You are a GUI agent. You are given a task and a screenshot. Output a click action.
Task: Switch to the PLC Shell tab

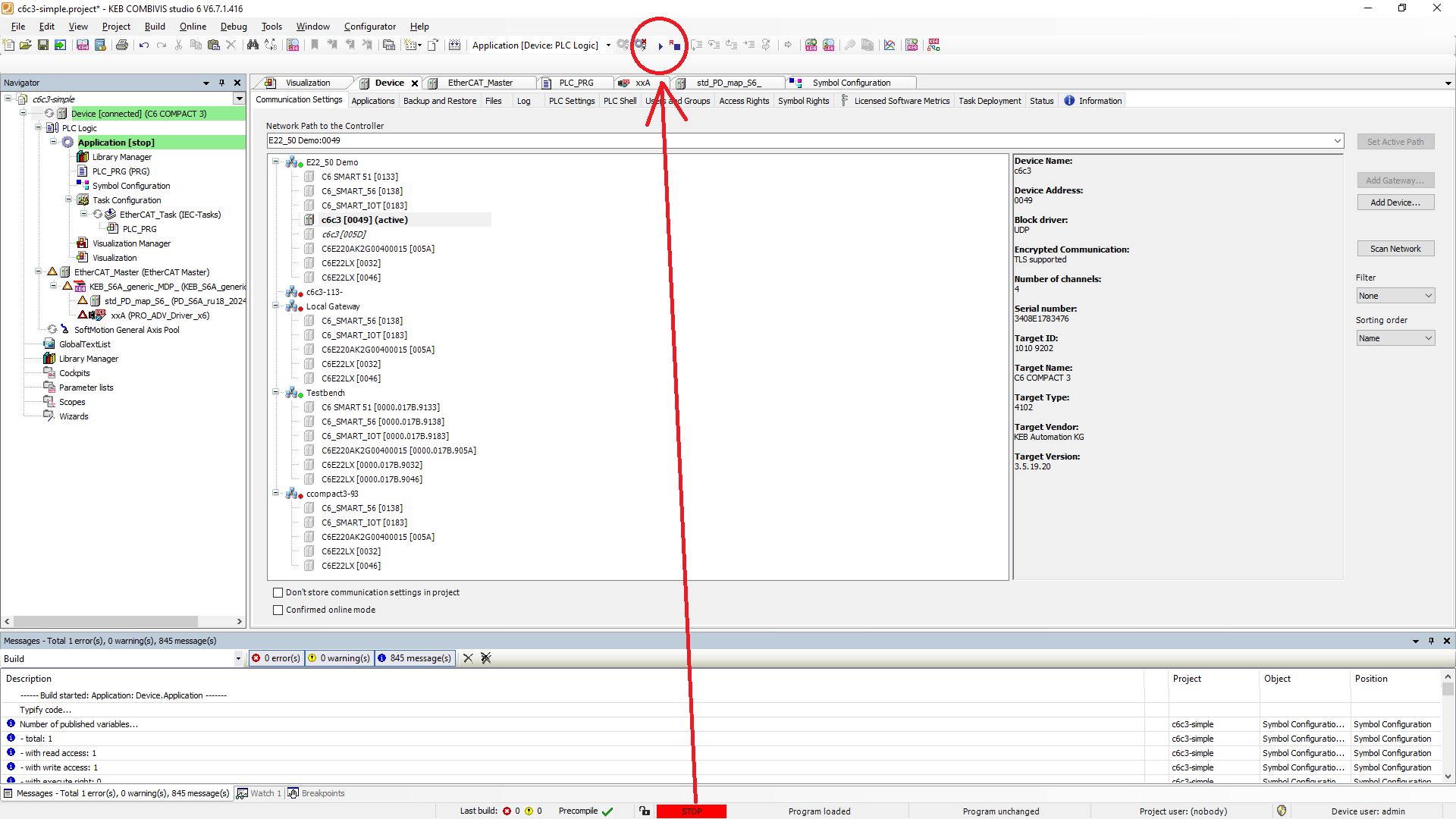coord(620,101)
